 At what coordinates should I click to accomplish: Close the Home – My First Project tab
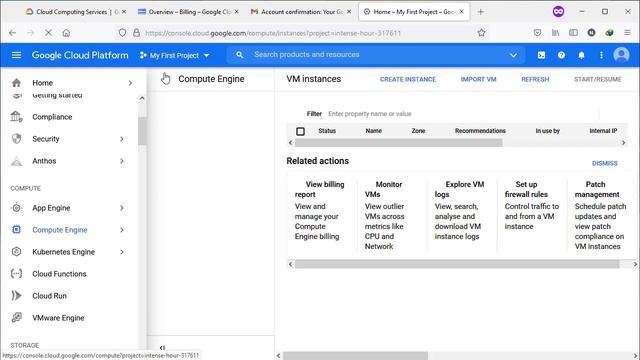[461, 12]
